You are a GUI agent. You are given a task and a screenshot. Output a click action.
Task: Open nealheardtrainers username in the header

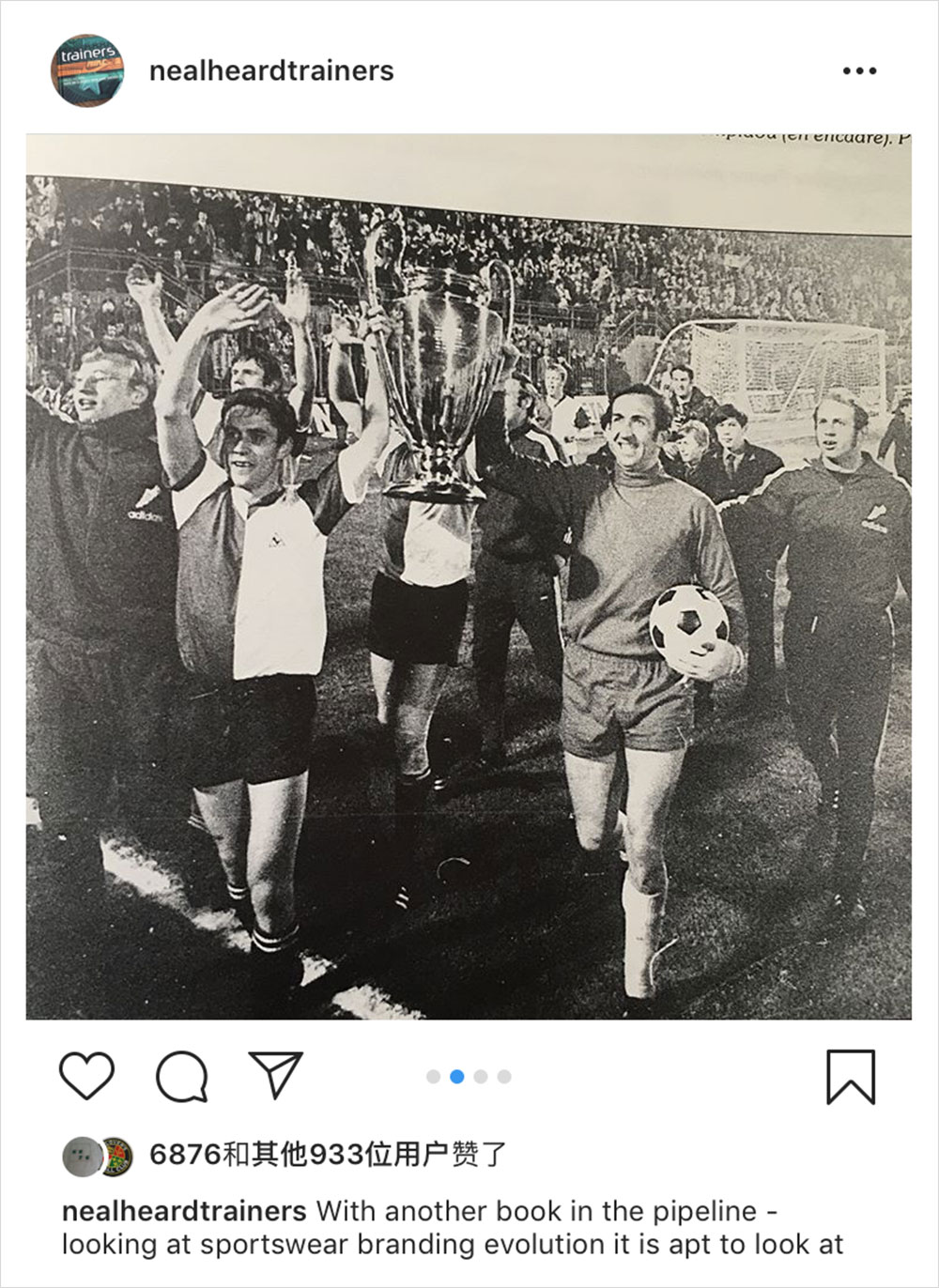click(x=271, y=70)
